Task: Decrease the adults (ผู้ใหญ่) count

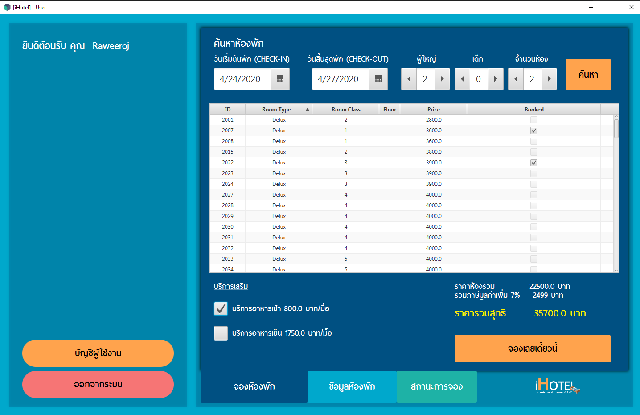Action: pyautogui.click(x=409, y=79)
